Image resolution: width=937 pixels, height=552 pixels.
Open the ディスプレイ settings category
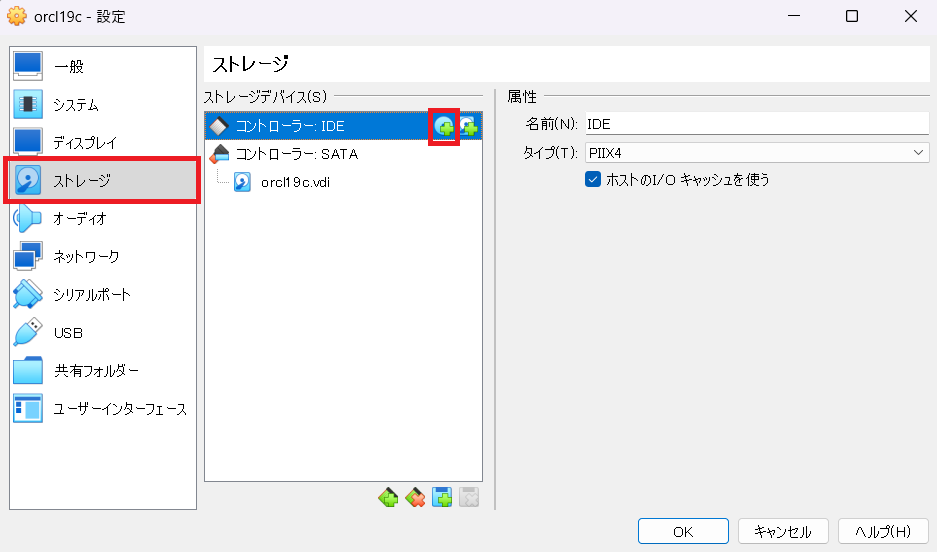[x=84, y=143]
